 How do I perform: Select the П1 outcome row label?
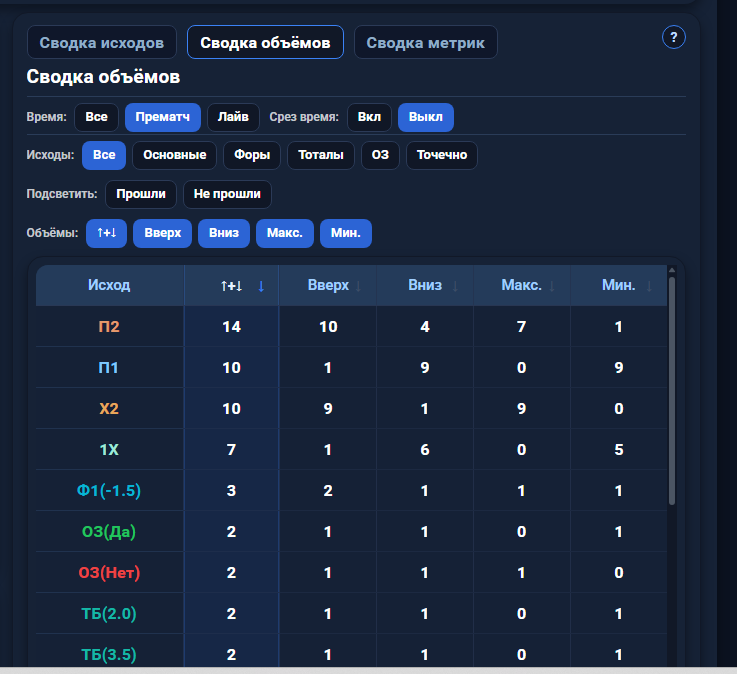(x=109, y=368)
